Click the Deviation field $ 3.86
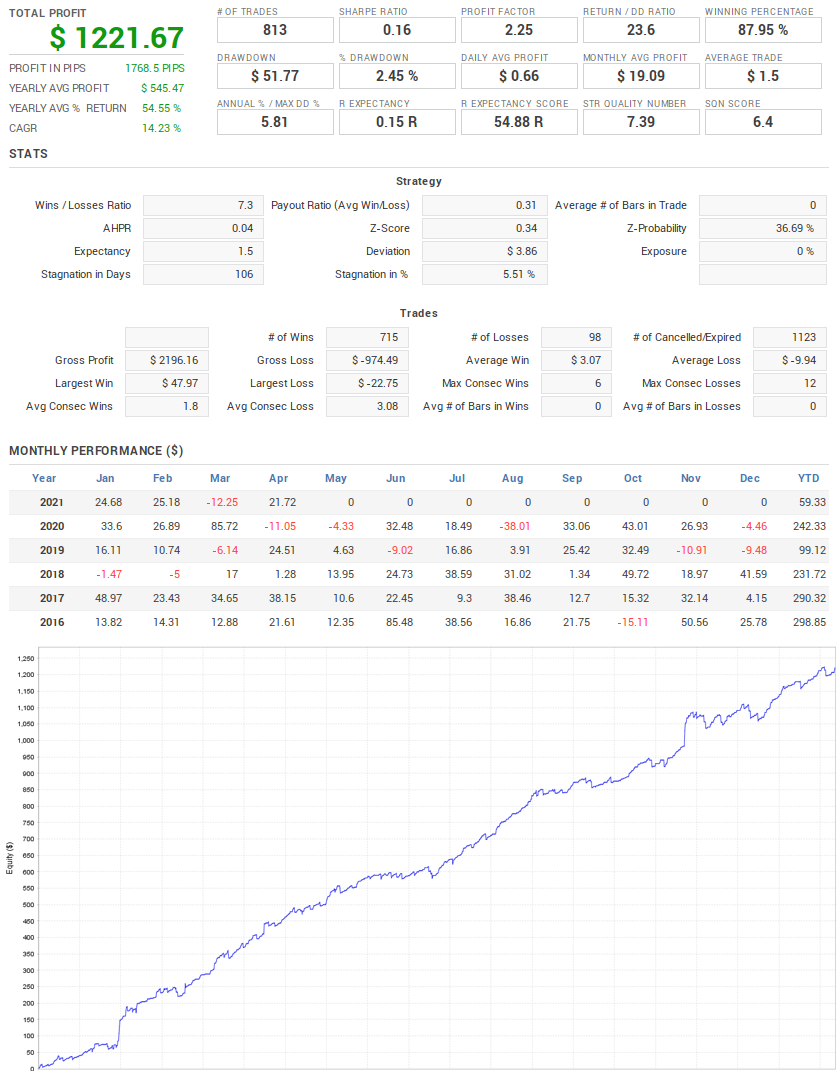The height and width of the screenshot is (1071, 839). pos(485,251)
